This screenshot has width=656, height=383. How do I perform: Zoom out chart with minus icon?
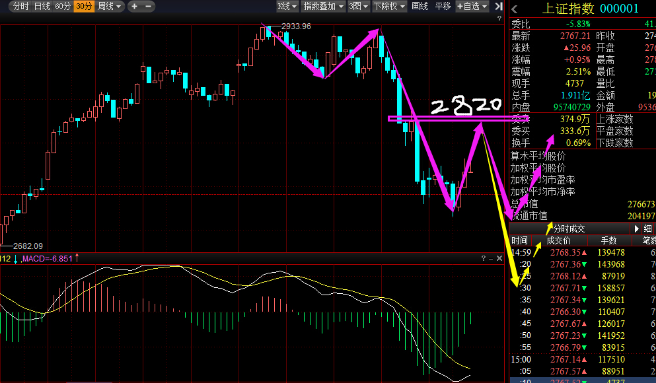click(148, 6)
